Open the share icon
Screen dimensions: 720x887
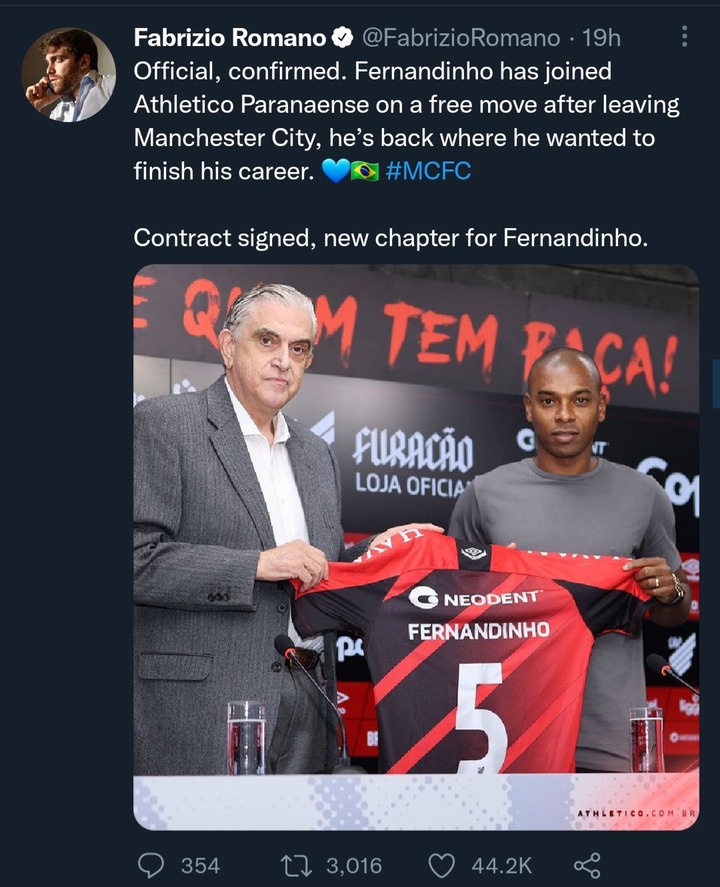click(x=587, y=866)
